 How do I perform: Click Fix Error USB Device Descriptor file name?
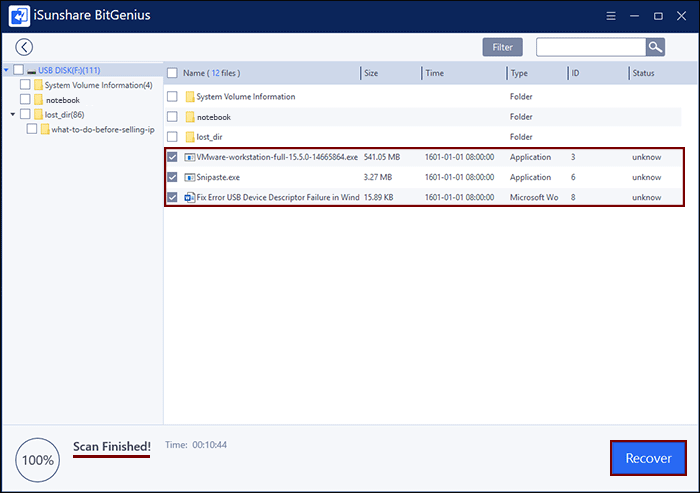pos(278,197)
